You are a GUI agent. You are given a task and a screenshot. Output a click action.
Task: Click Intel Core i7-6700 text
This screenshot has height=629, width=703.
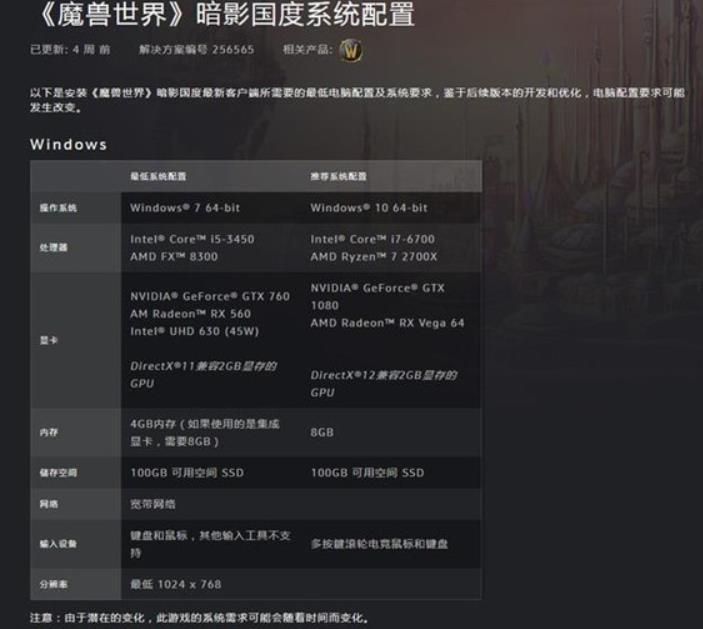coord(373,239)
